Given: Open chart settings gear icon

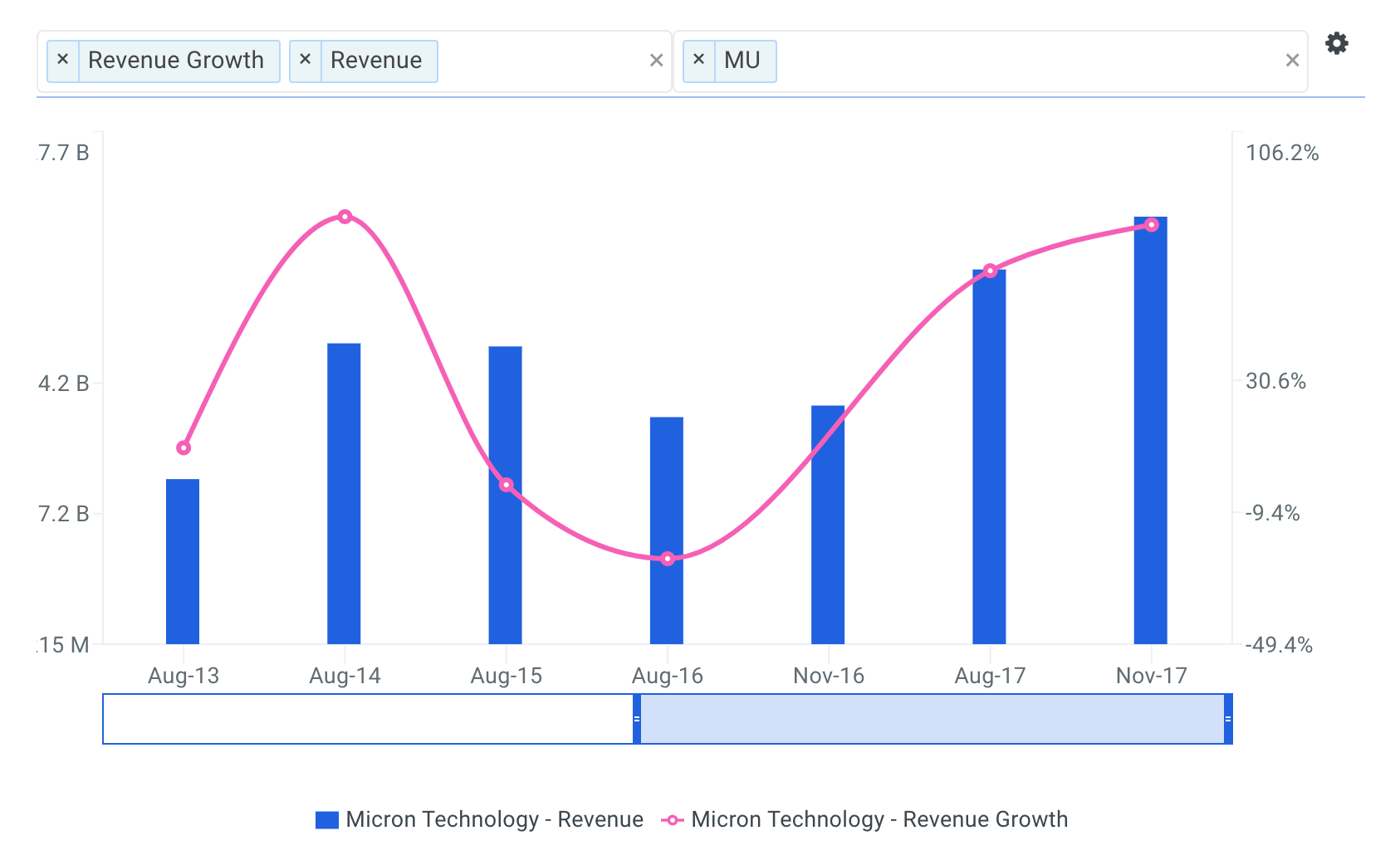Looking at the screenshot, I should (1336, 43).
